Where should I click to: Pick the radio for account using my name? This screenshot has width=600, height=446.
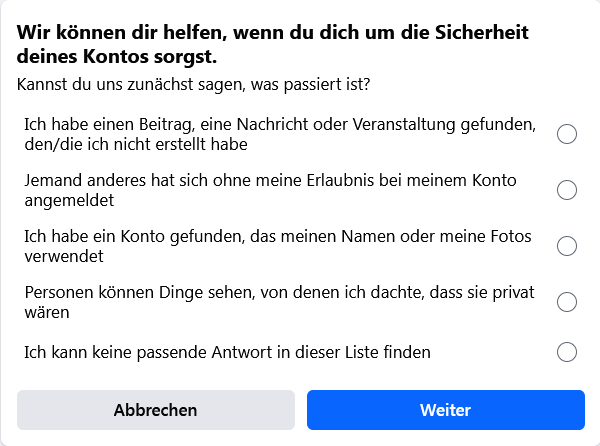567,246
